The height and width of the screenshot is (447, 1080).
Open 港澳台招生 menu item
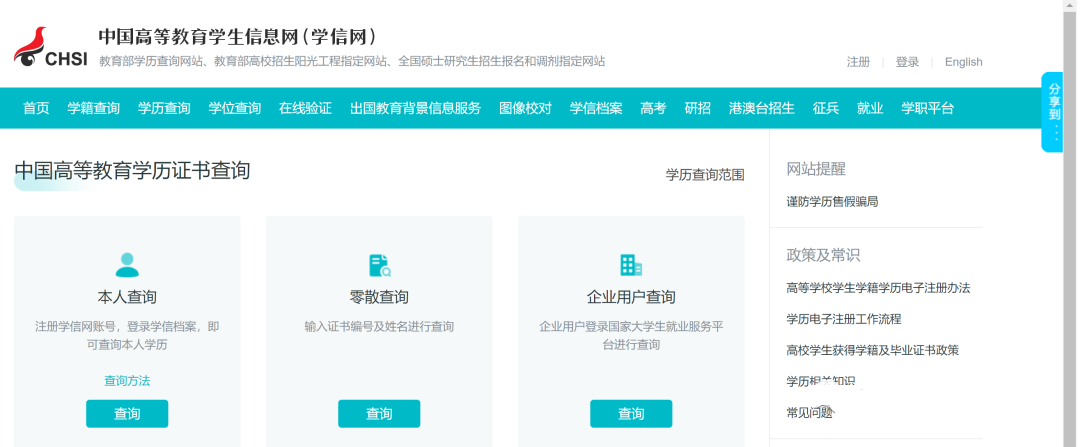[x=762, y=108]
